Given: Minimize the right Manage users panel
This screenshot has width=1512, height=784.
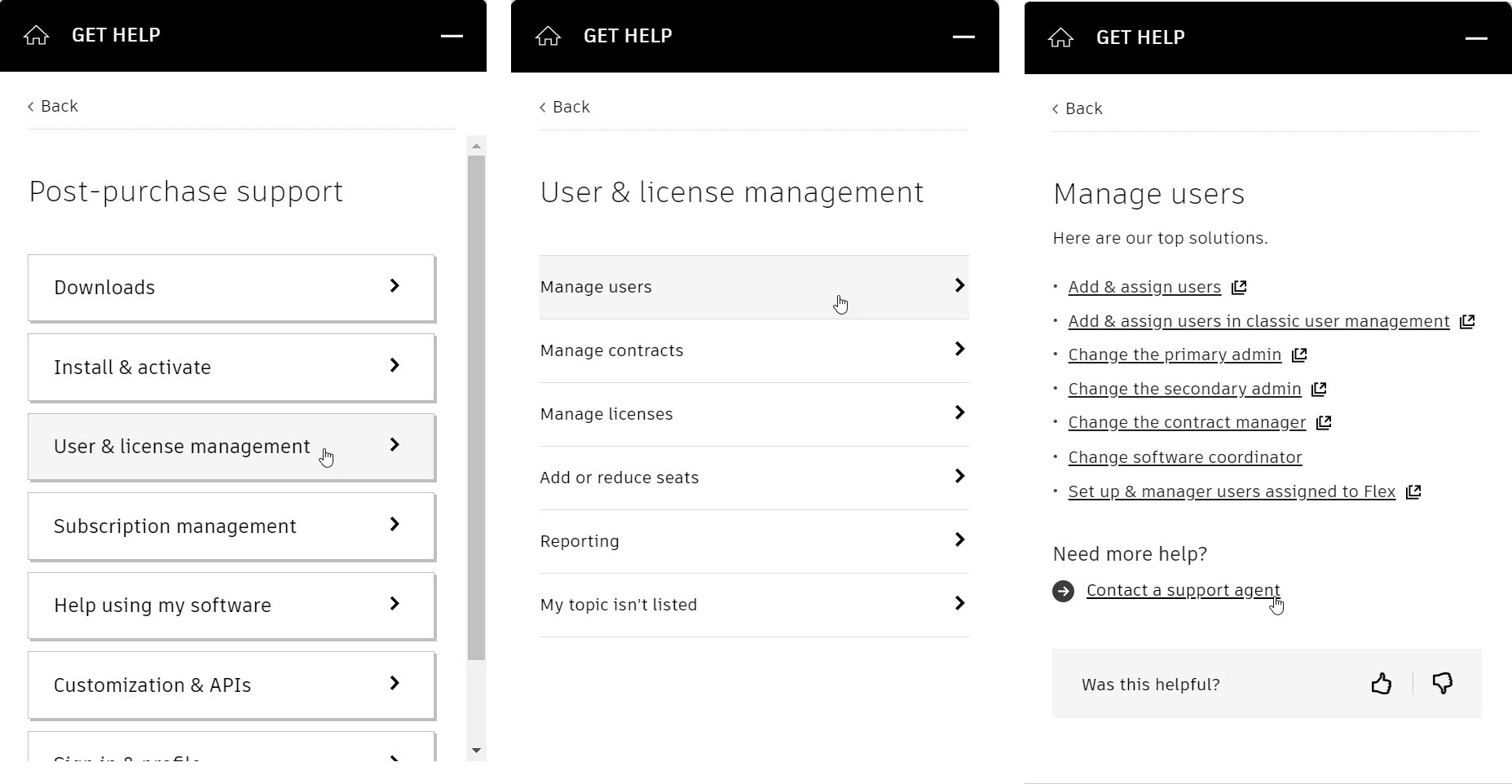Looking at the screenshot, I should click(x=1476, y=38).
